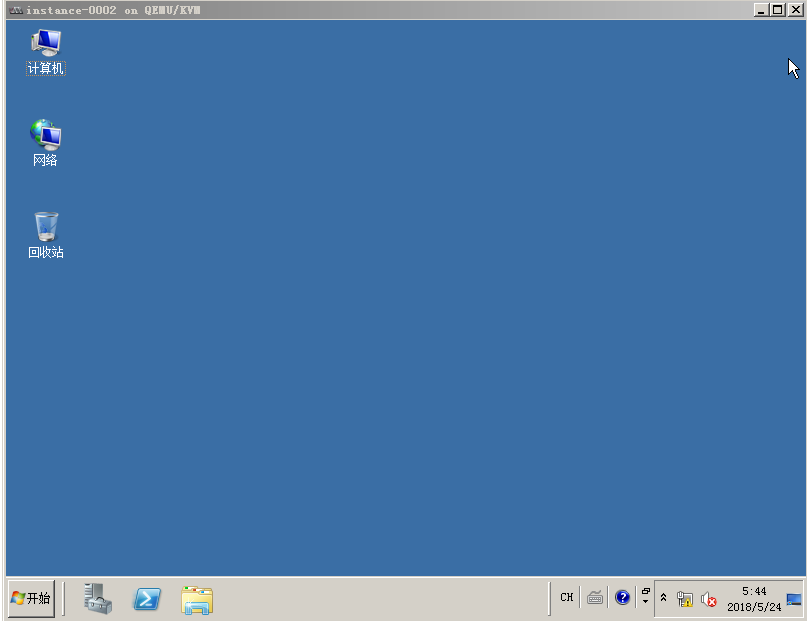The image size is (807, 621).
Task: Launch Server Manager from the taskbar
Action: click(x=98, y=598)
